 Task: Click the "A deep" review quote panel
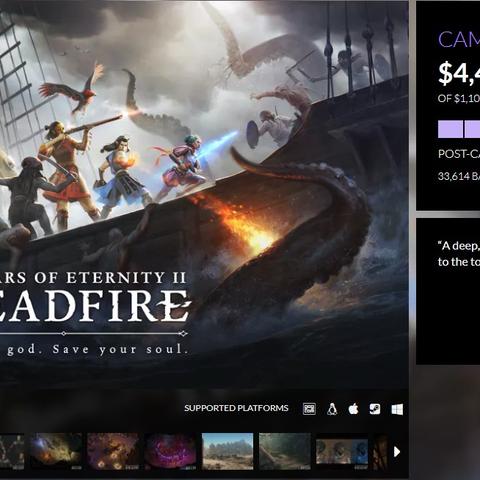(x=448, y=291)
